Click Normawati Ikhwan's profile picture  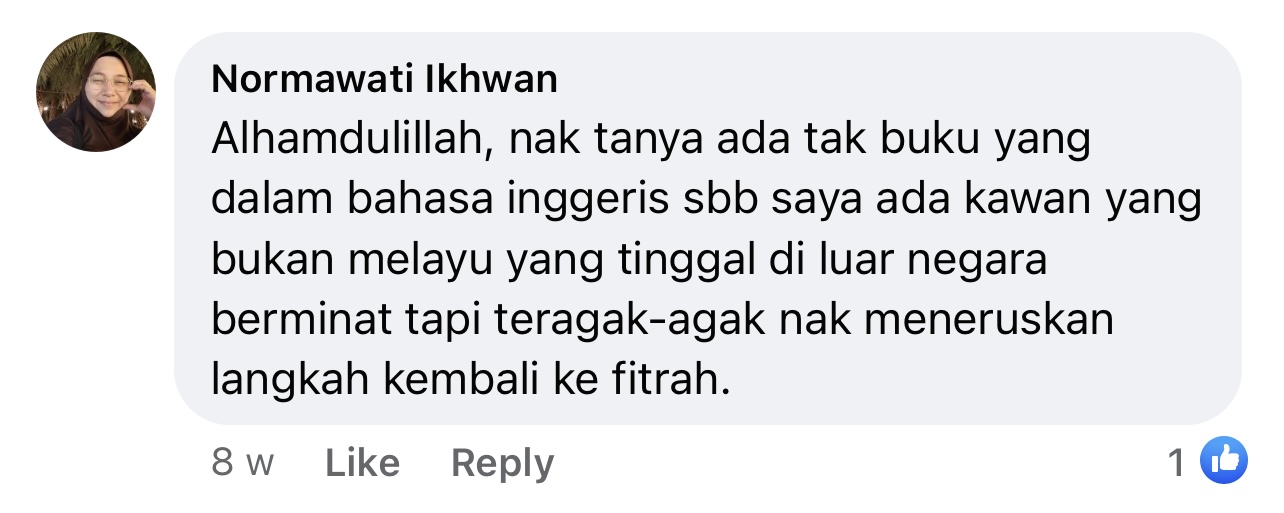click(x=96, y=92)
